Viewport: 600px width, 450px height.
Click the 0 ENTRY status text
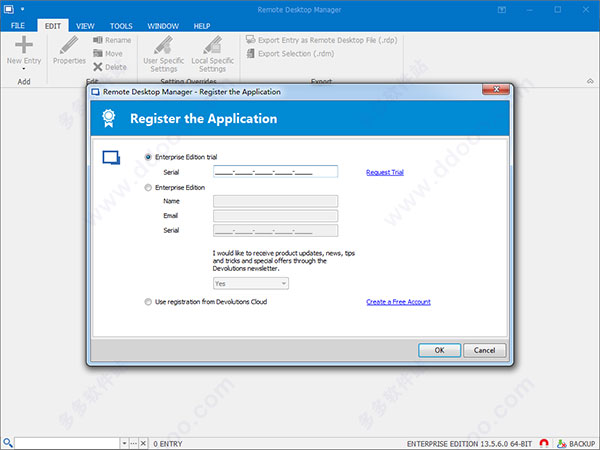(x=168, y=444)
